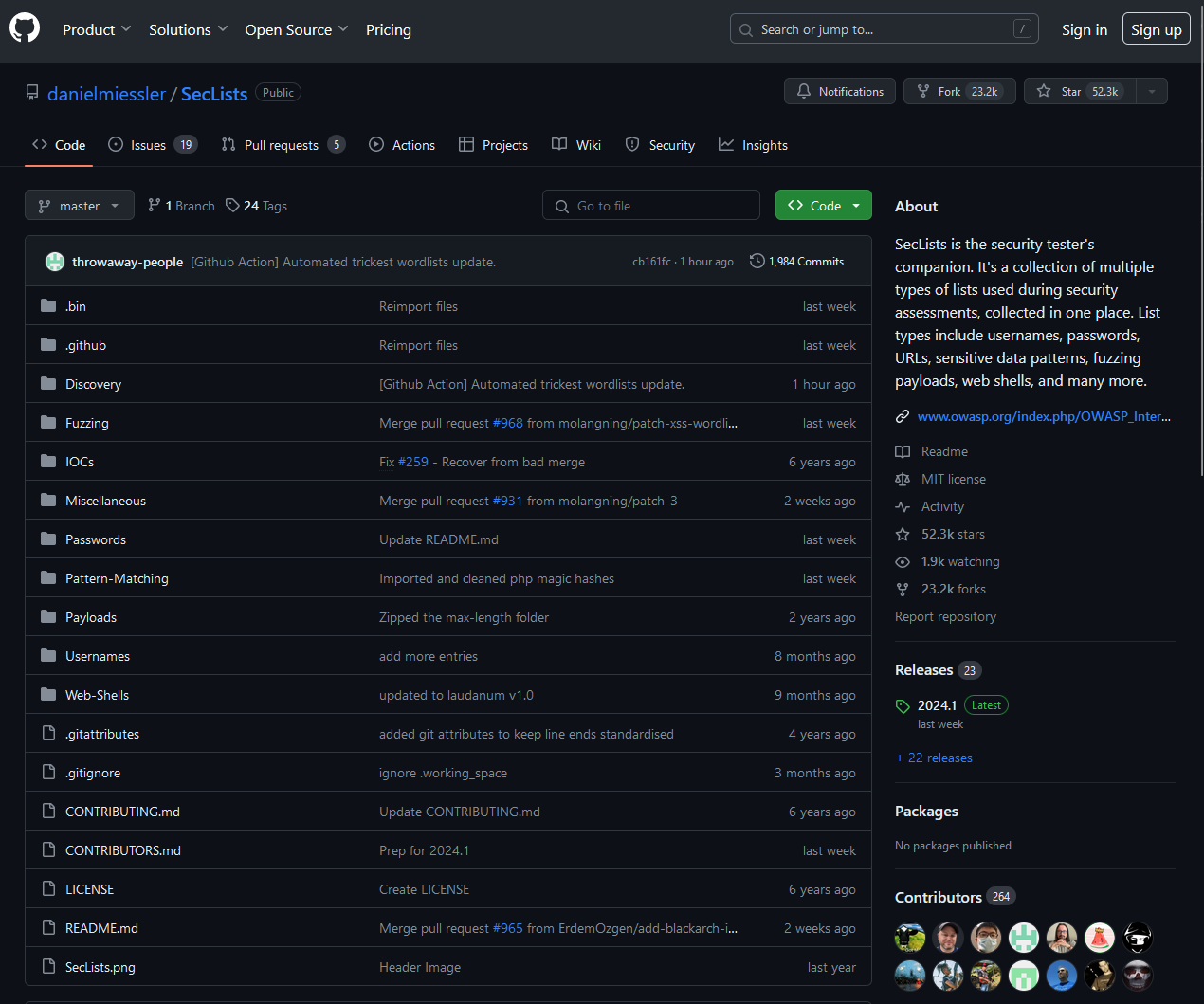Switch to the Wiki tab

tap(576, 144)
